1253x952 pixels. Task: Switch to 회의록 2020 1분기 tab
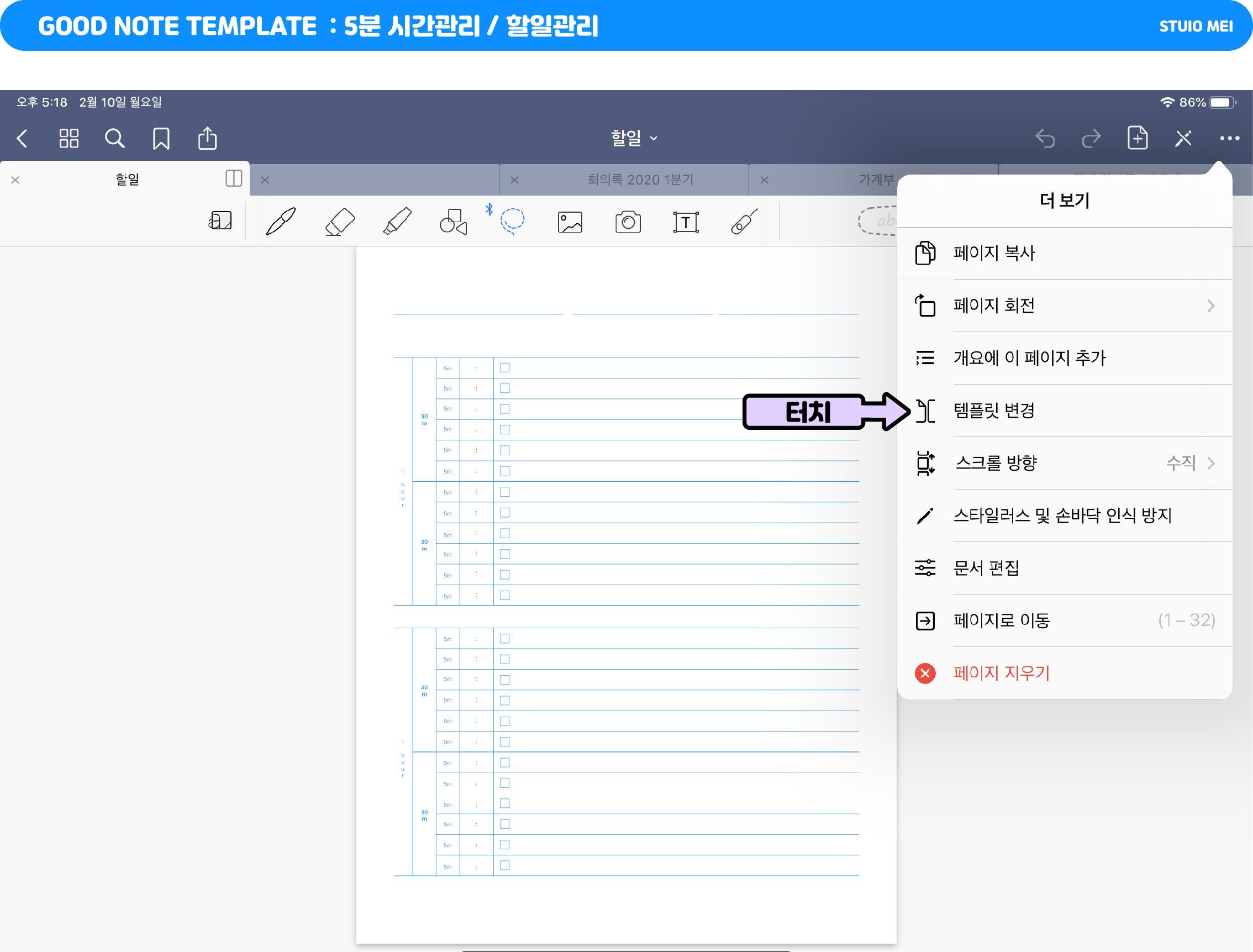tap(640, 180)
